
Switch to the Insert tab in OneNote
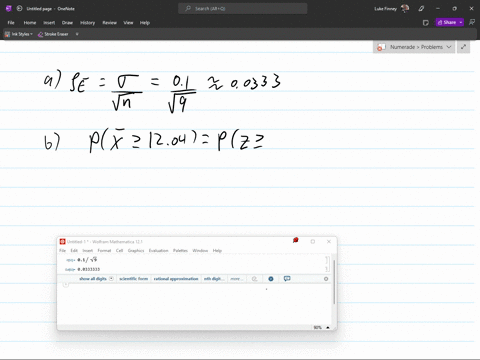click(49, 23)
